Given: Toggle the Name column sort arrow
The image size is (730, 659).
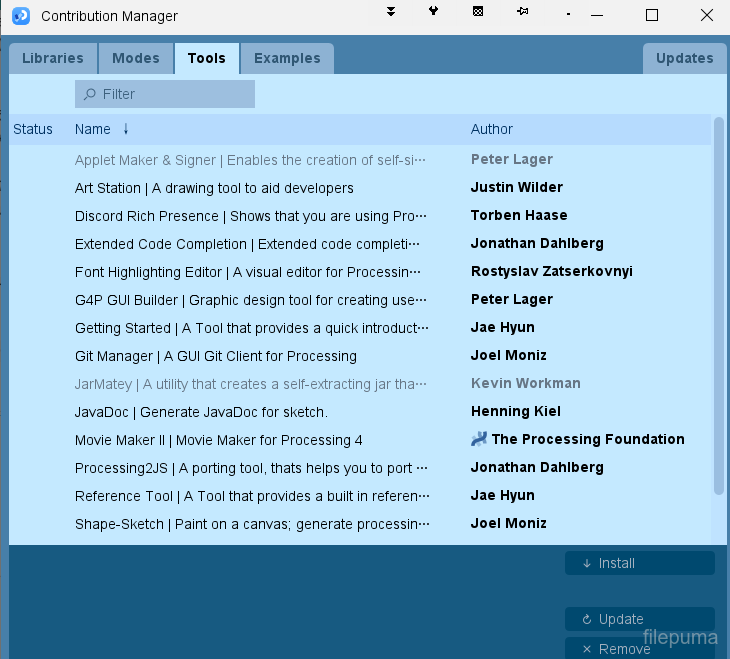Looking at the screenshot, I should (126, 129).
